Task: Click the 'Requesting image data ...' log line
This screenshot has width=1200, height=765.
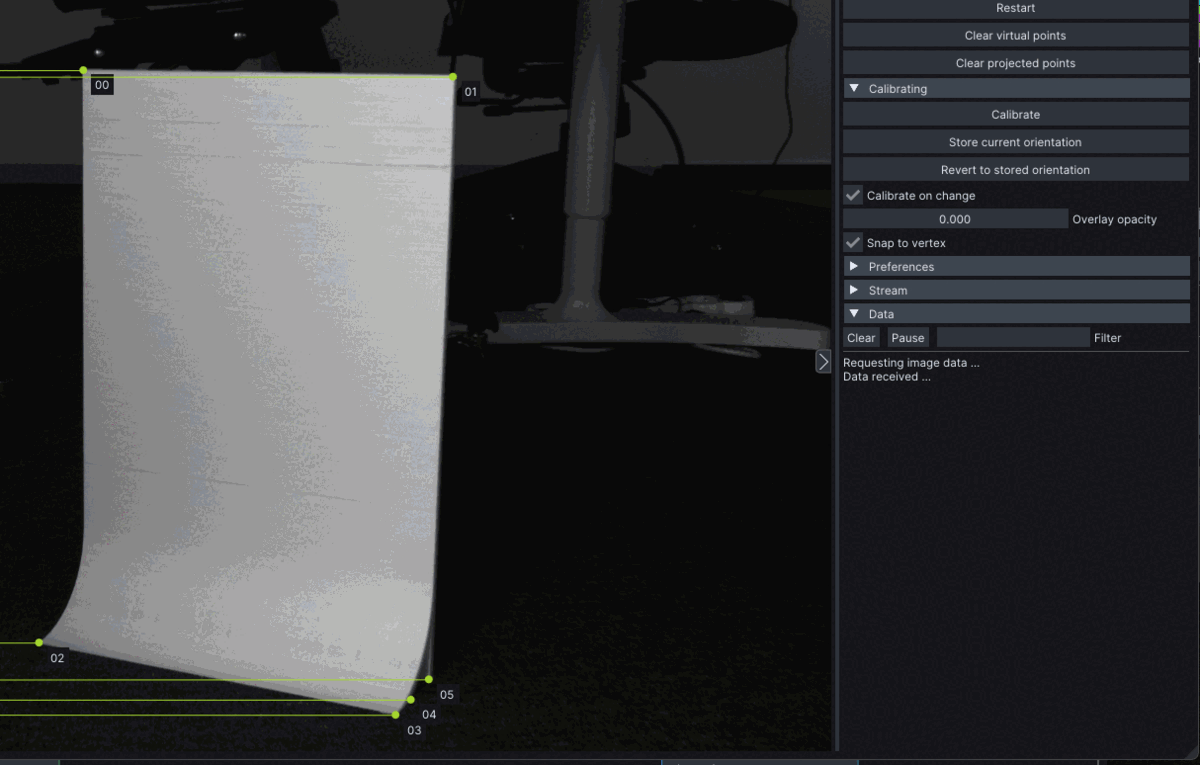Action: [911, 363]
